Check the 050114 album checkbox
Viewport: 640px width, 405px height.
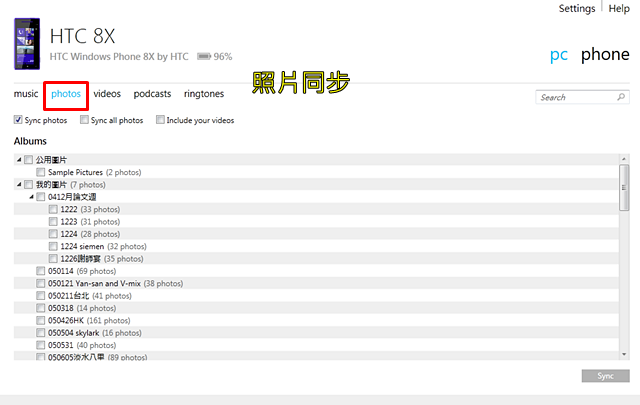pos(40,271)
